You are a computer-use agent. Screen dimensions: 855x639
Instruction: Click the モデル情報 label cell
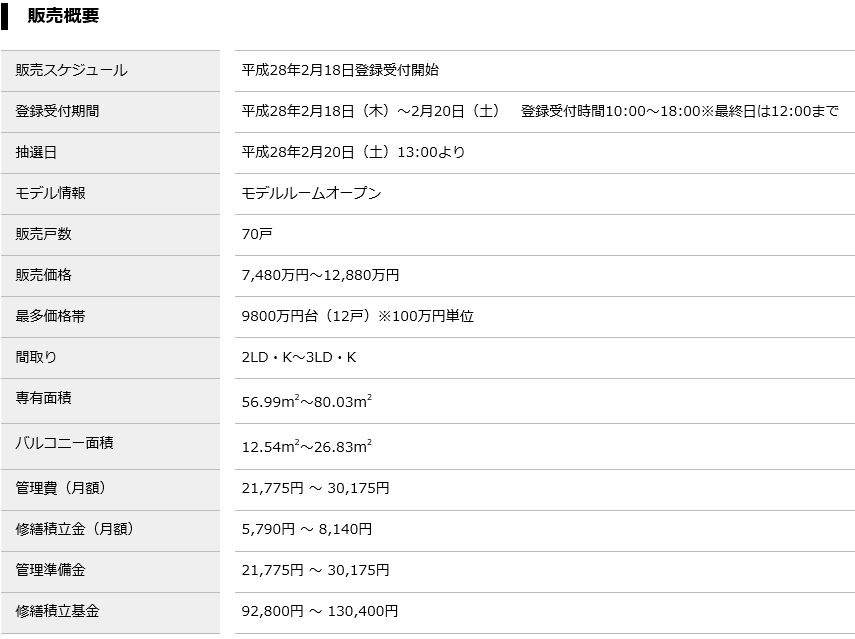tap(50, 193)
